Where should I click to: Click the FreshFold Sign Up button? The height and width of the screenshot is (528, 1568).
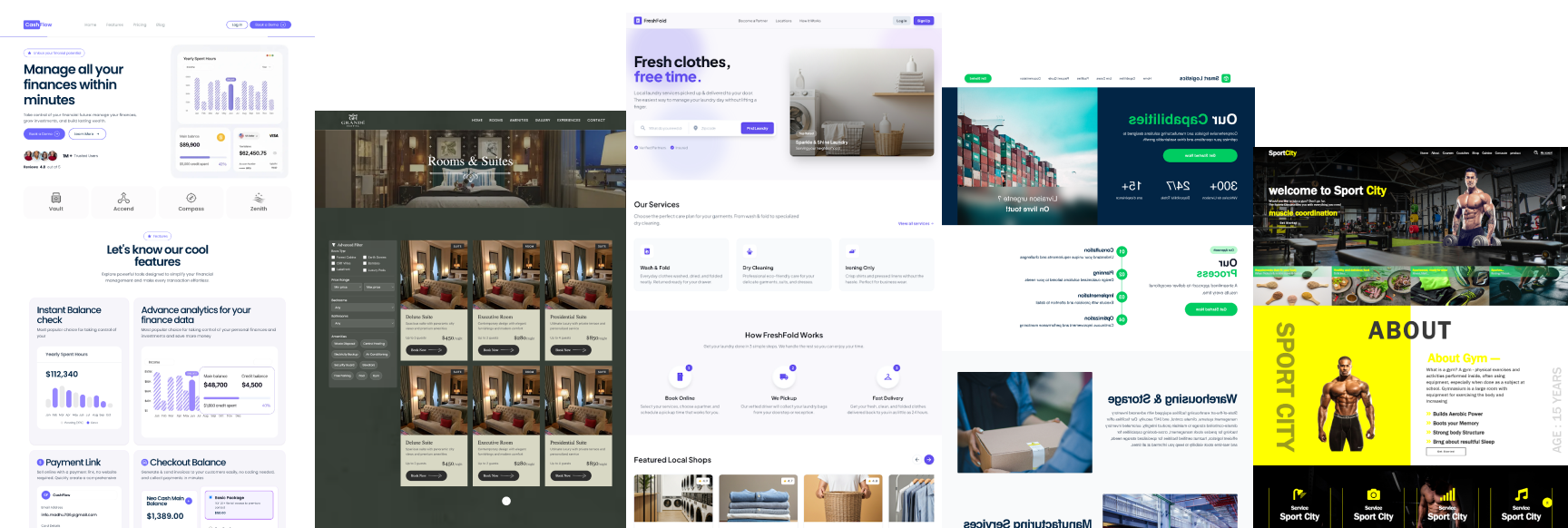924,20
